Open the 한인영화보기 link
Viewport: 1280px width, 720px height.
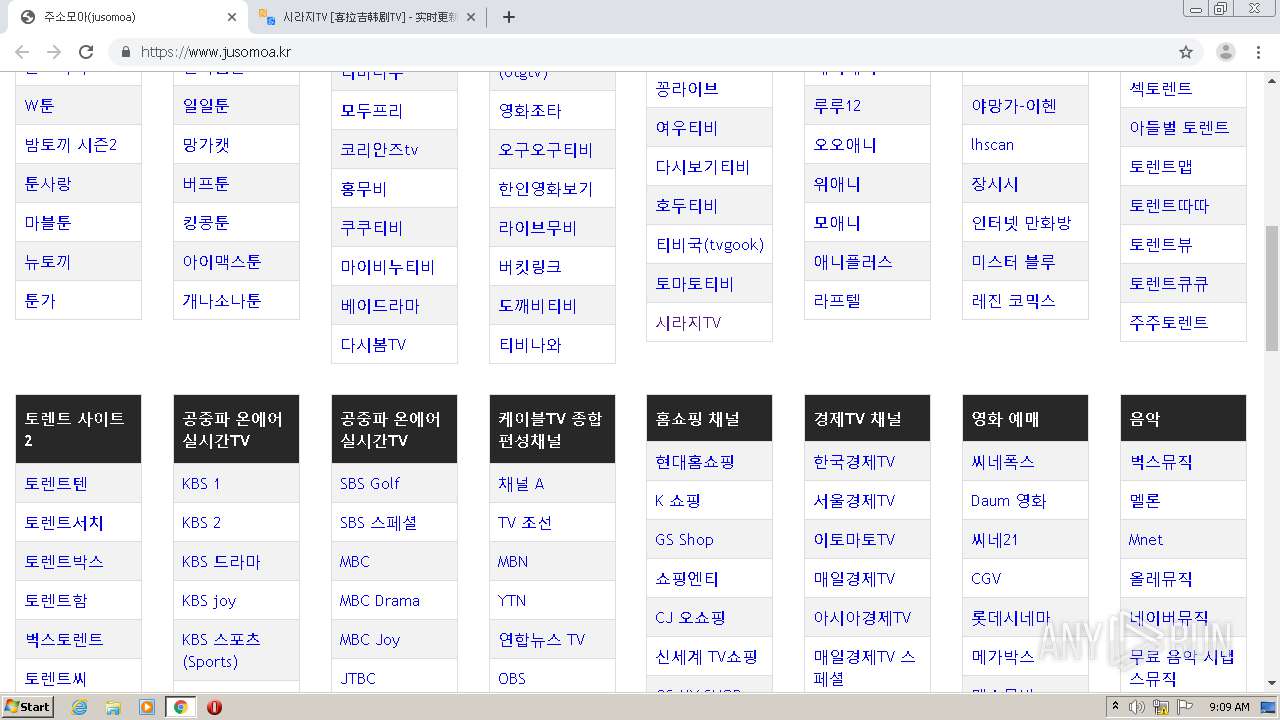click(546, 188)
